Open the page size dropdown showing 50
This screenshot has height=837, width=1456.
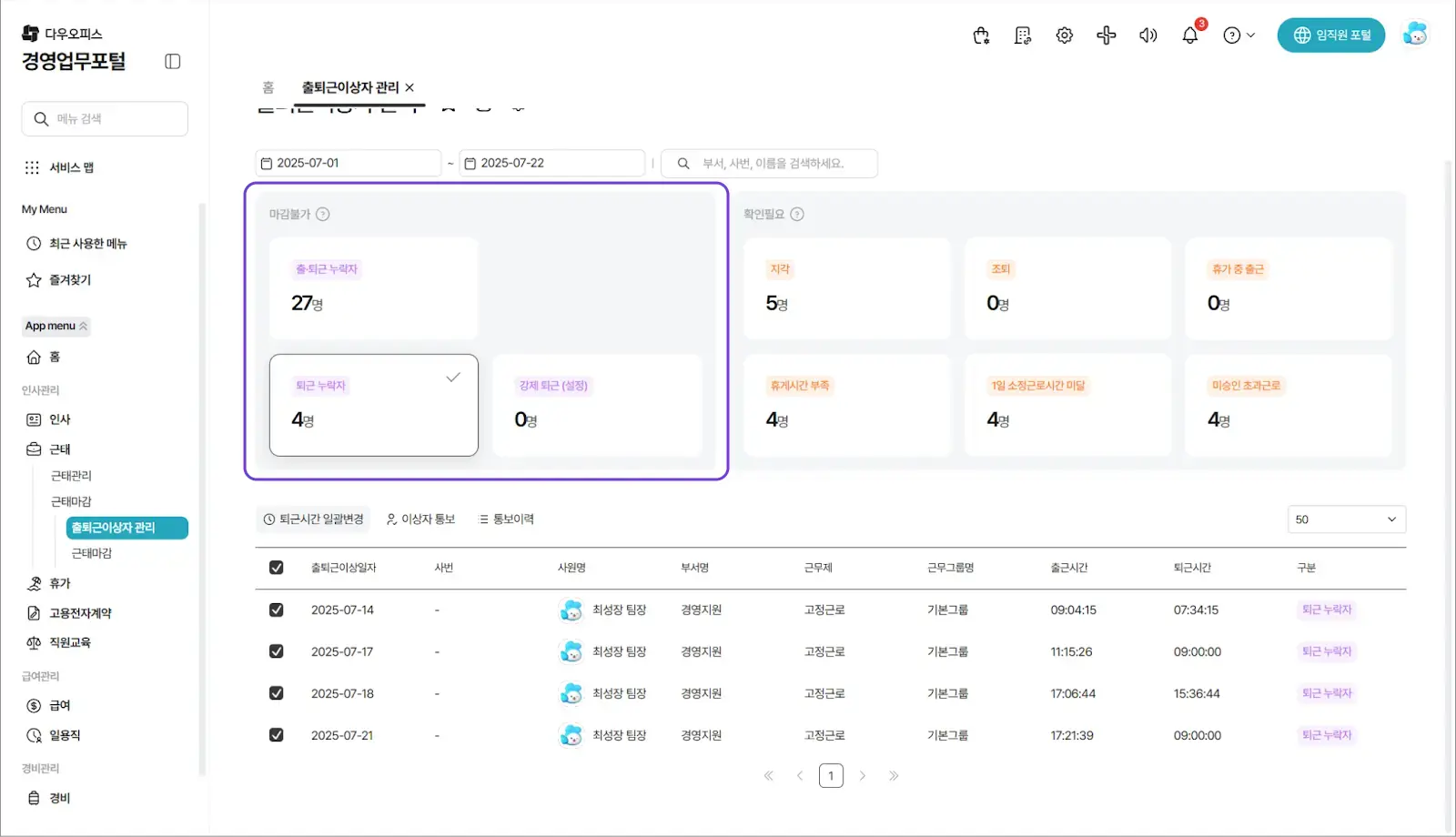point(1347,519)
